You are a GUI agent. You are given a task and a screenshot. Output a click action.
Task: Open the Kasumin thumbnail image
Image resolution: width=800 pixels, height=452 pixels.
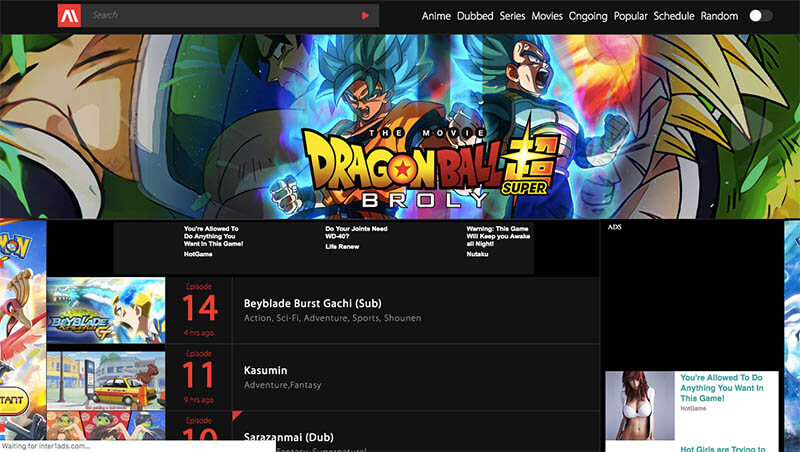pyautogui.click(x=106, y=380)
